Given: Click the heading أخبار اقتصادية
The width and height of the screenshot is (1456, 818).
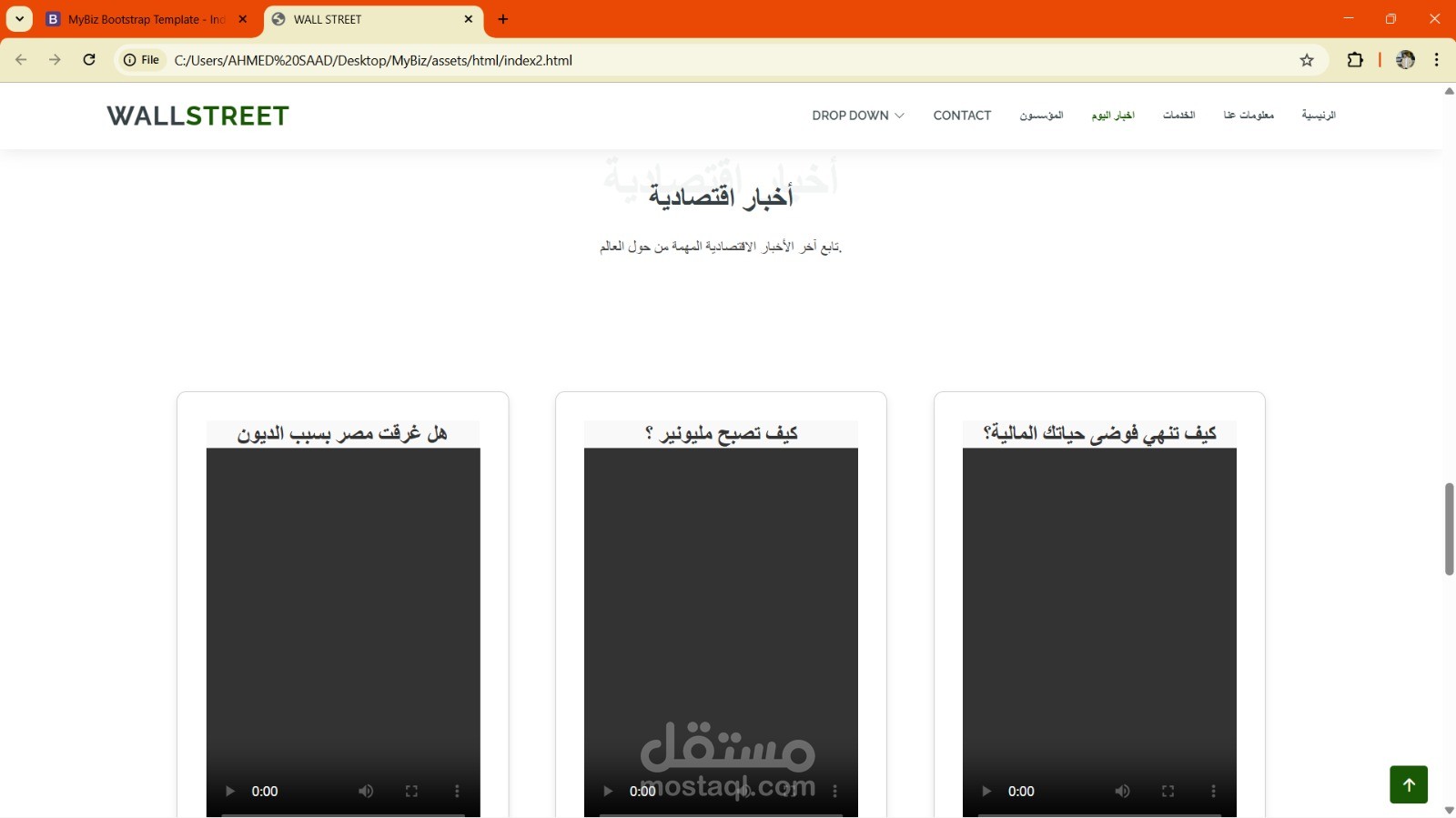Looking at the screenshot, I should (721, 197).
